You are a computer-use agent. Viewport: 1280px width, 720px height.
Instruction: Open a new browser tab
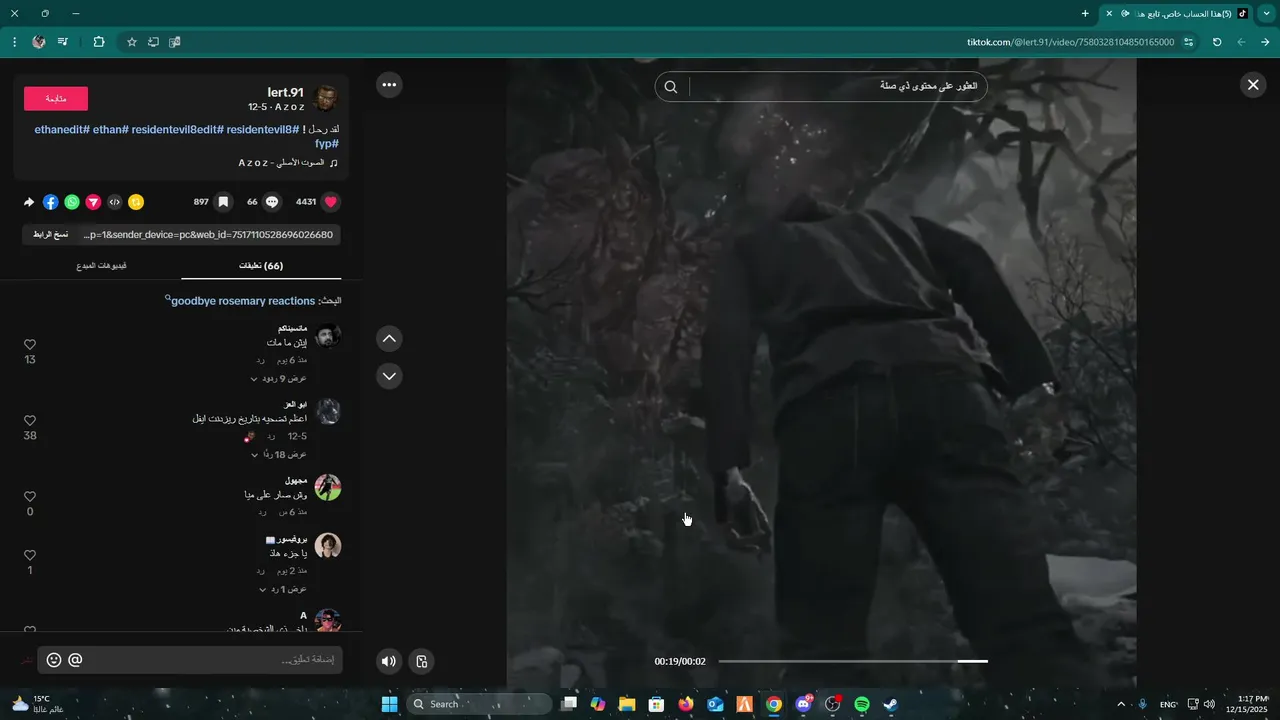click(1085, 14)
